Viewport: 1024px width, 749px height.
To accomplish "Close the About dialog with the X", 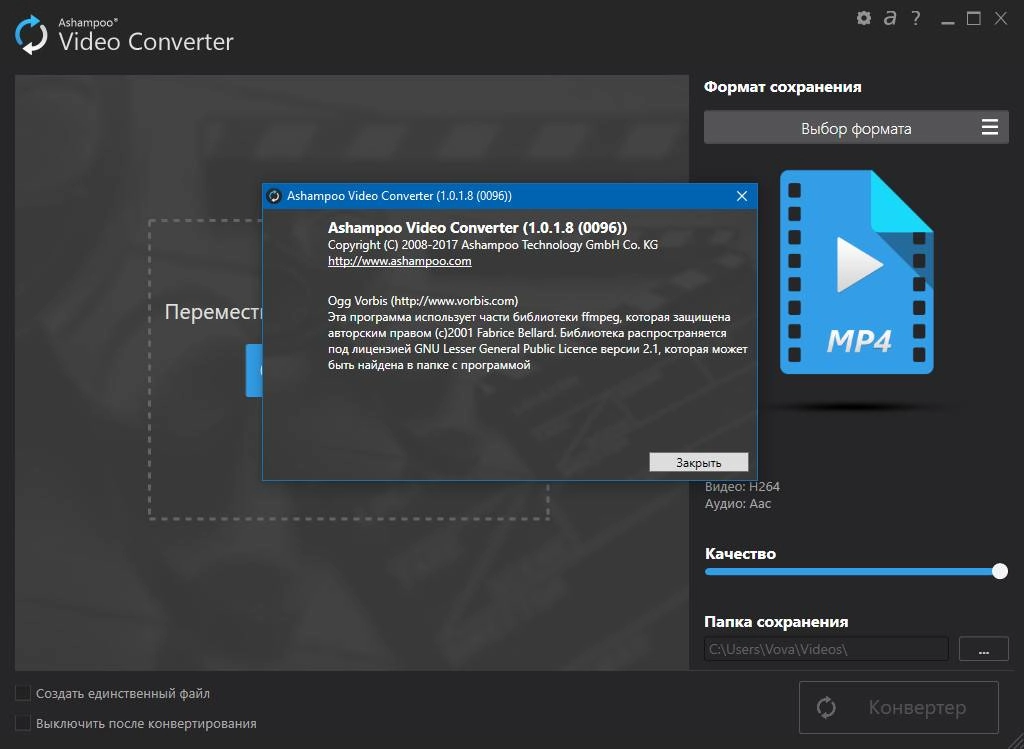I will (742, 196).
